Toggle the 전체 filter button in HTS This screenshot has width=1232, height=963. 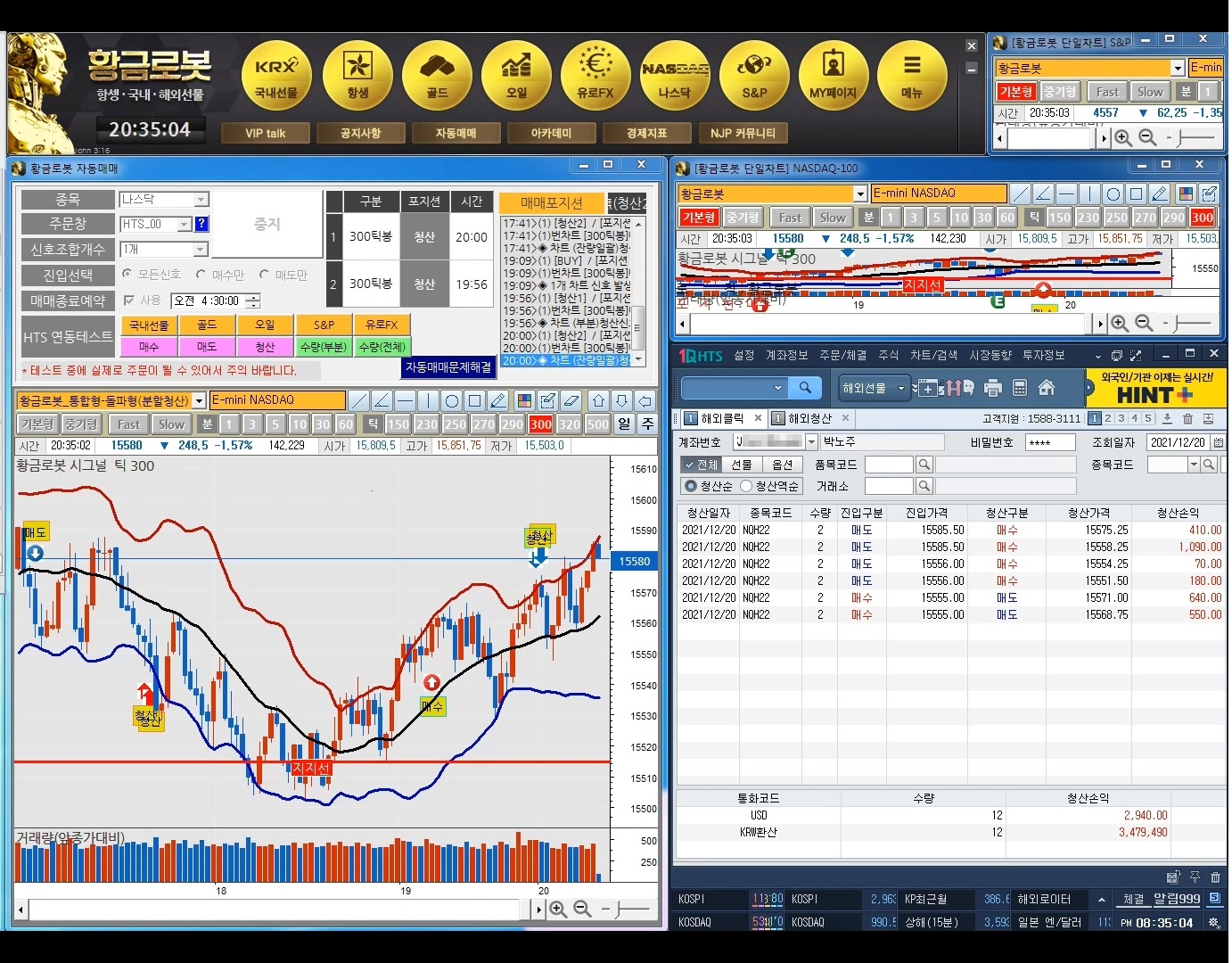click(x=701, y=465)
